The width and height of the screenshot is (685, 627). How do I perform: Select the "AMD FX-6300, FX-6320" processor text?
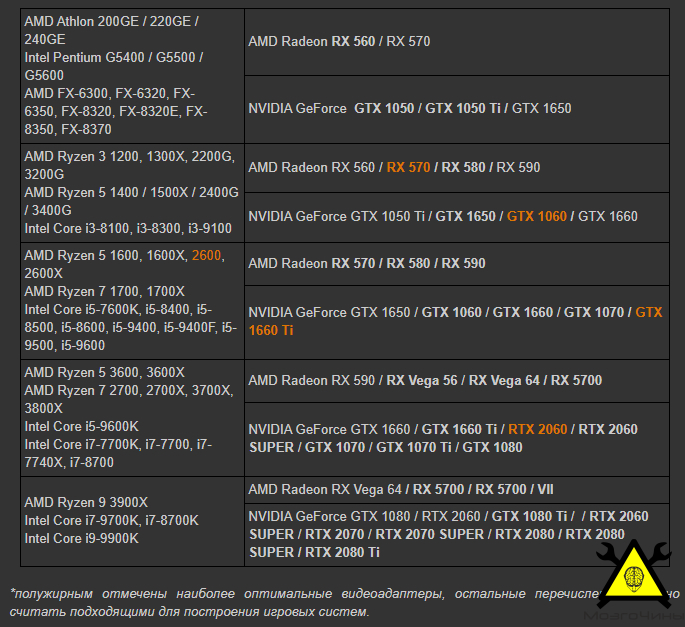(97, 94)
